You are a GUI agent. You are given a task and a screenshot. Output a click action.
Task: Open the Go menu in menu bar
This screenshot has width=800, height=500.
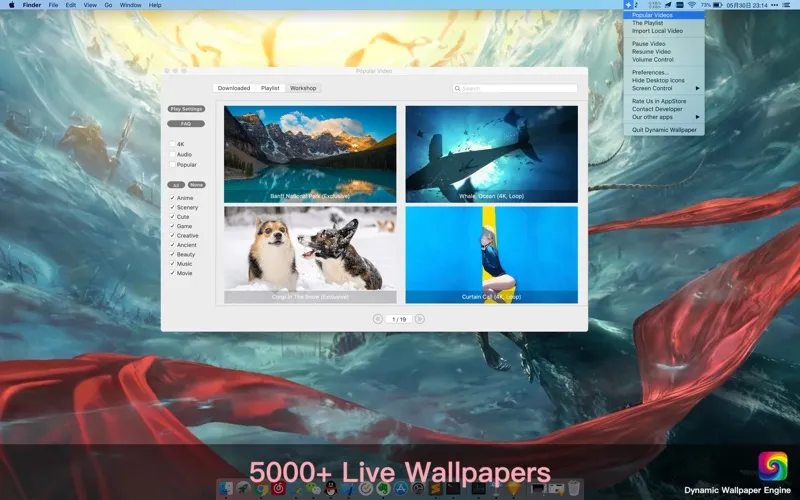pos(108,5)
